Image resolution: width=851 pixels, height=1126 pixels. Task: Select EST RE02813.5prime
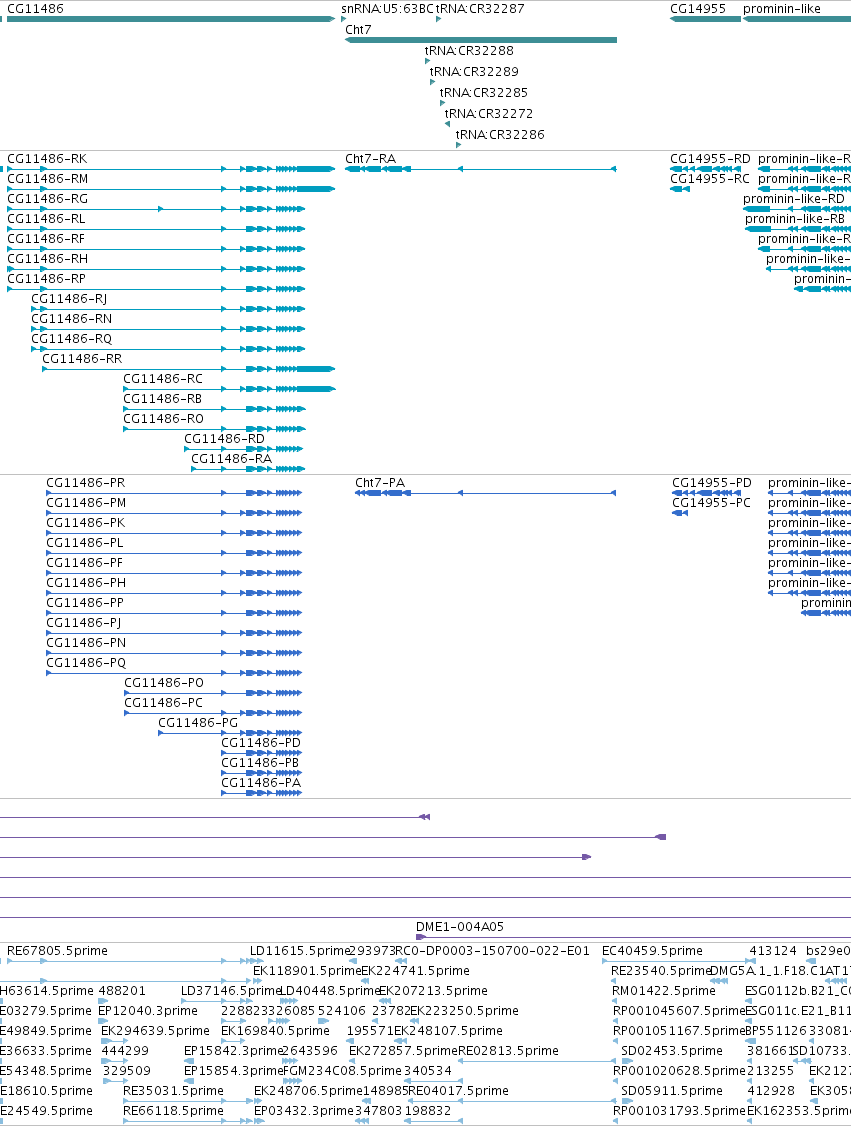point(508,1051)
